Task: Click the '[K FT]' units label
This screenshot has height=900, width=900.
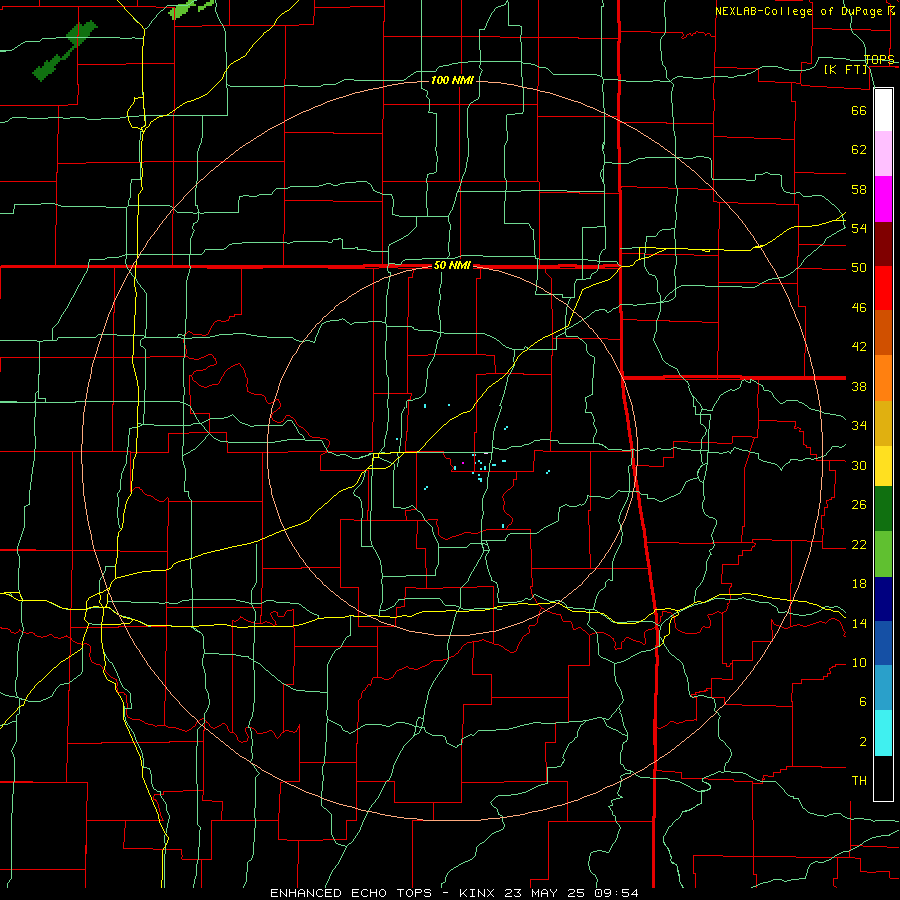Action: pos(845,69)
